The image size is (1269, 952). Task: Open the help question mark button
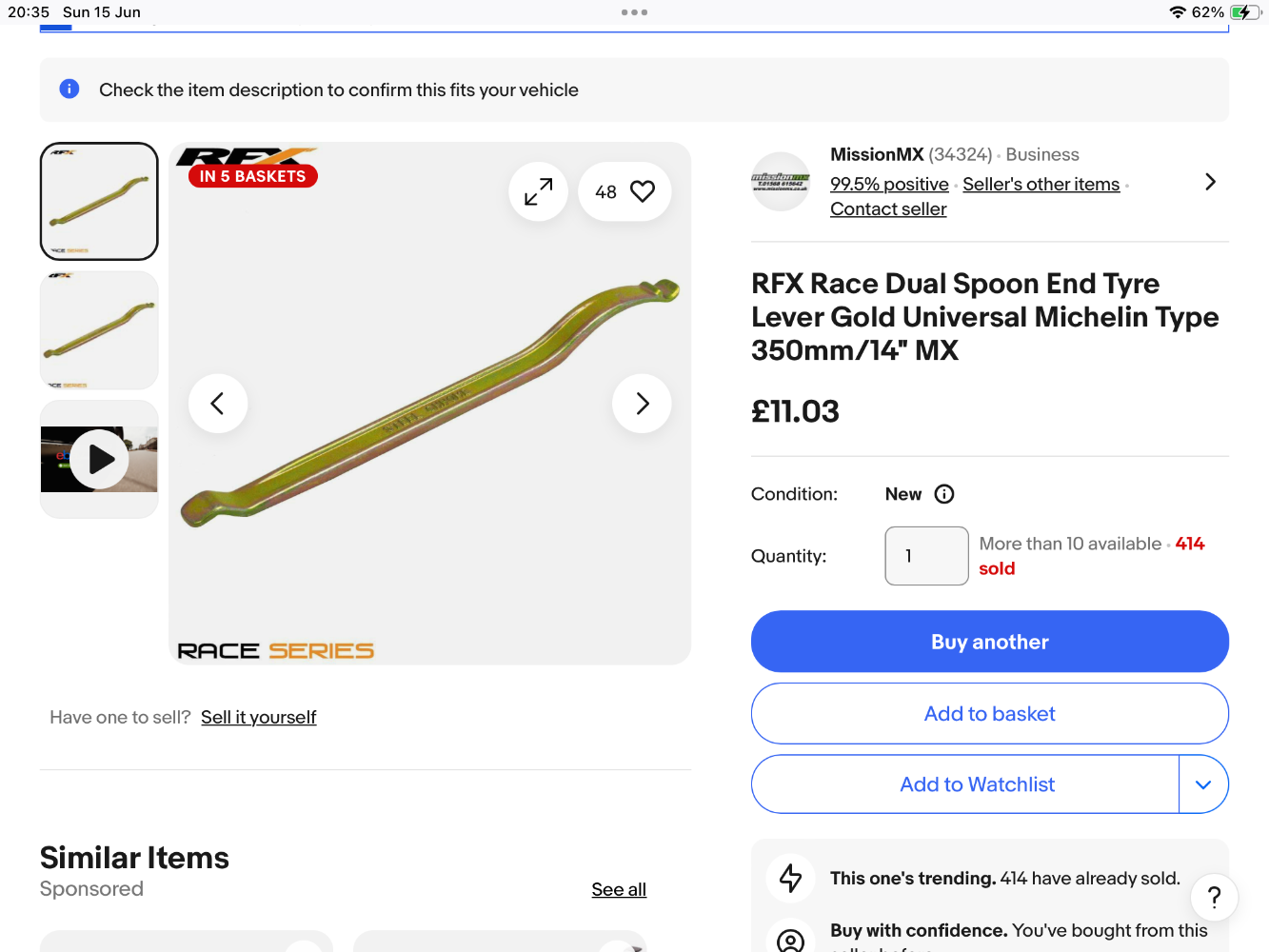tap(1214, 897)
